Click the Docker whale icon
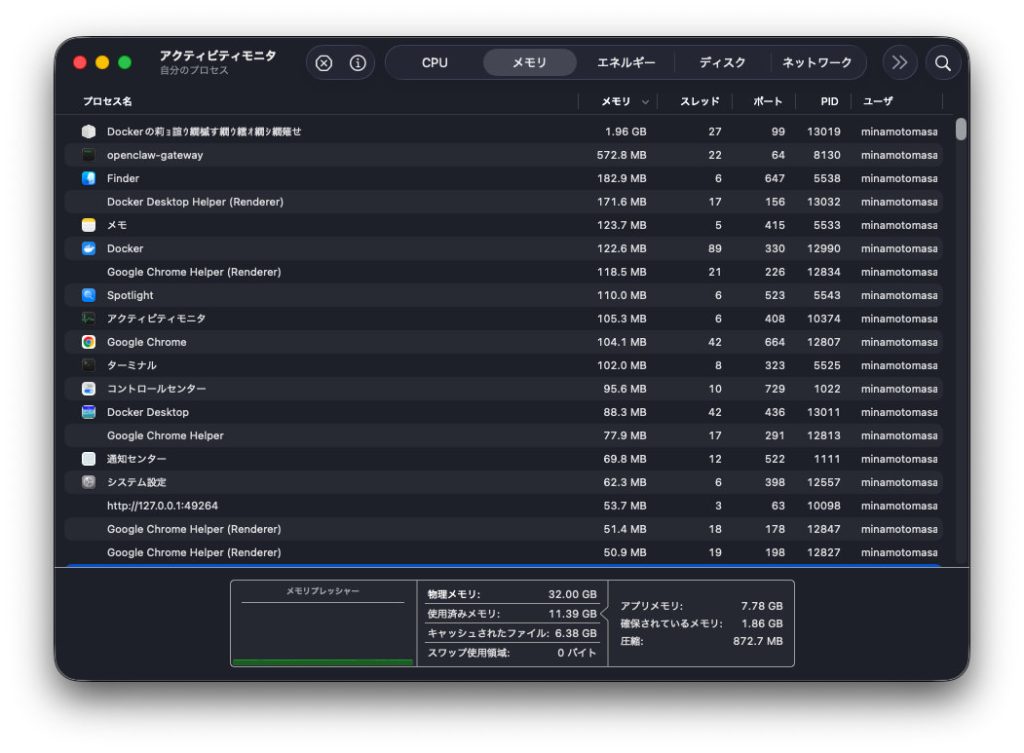 (89, 248)
